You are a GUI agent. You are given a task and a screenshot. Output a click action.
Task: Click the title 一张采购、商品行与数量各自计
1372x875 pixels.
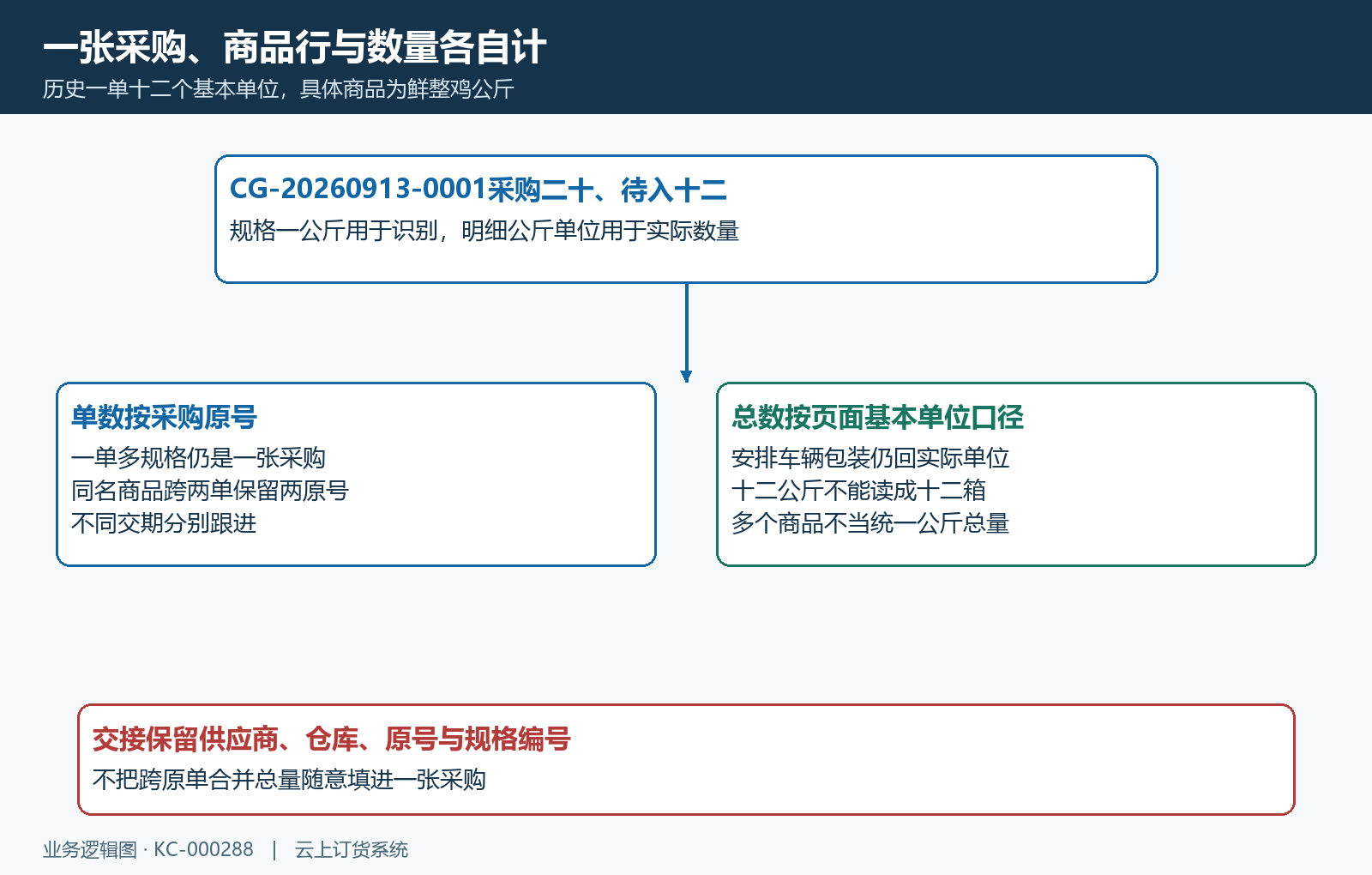point(294,47)
